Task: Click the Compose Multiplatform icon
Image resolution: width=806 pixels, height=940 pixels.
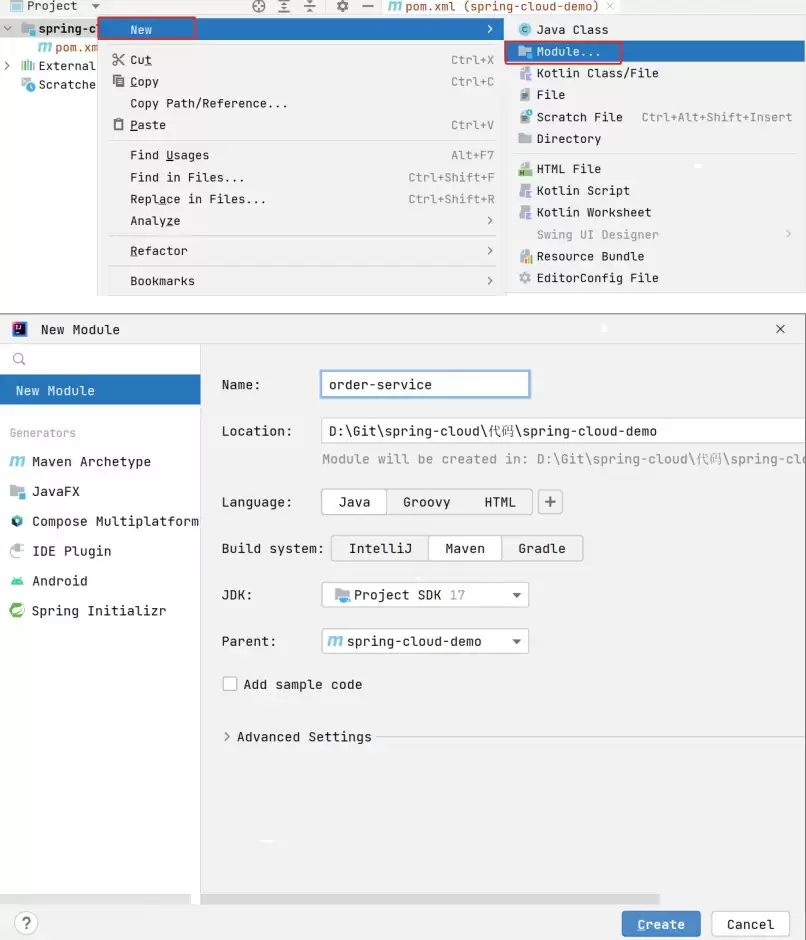Action: pos(17,521)
